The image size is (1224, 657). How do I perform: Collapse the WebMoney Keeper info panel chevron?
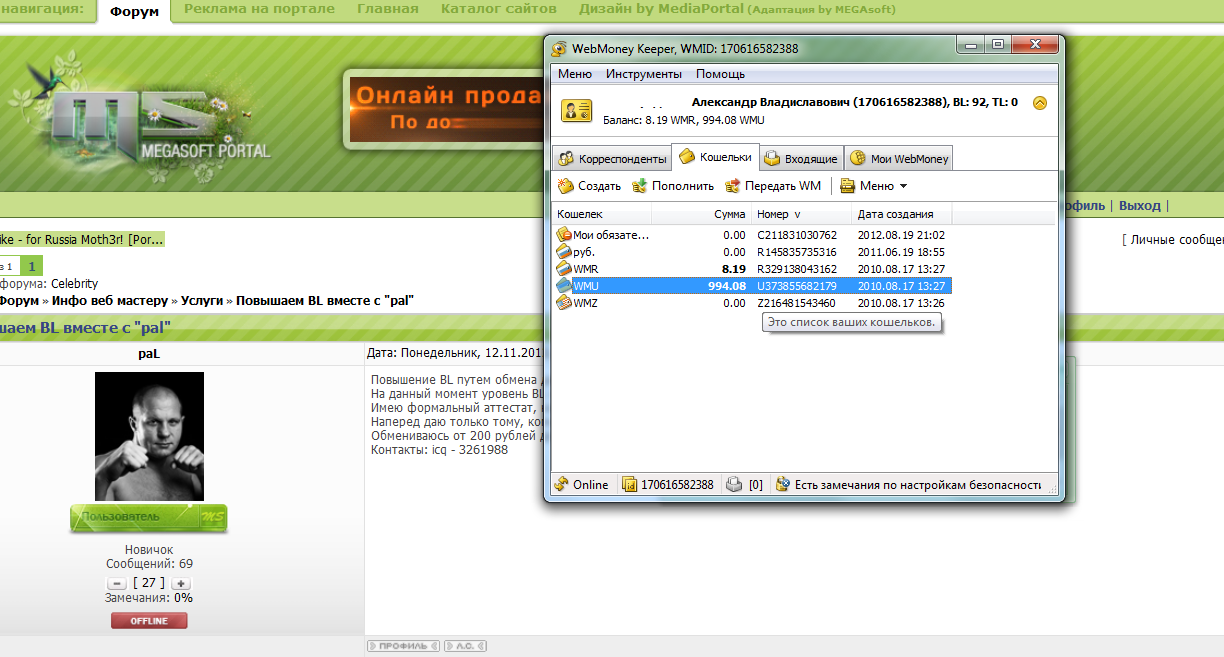[x=1040, y=102]
